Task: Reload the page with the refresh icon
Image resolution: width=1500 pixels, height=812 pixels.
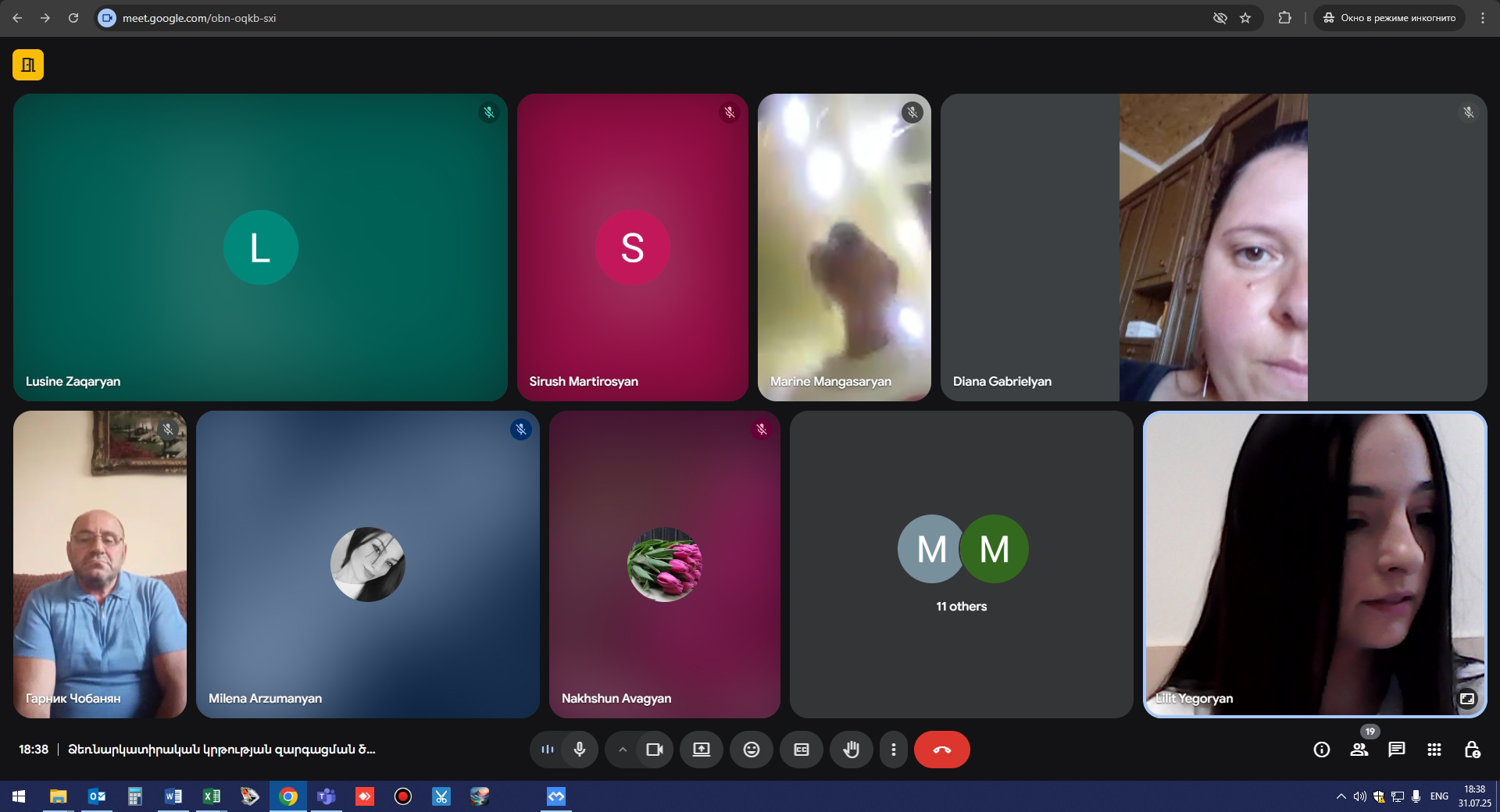Action: [x=73, y=18]
